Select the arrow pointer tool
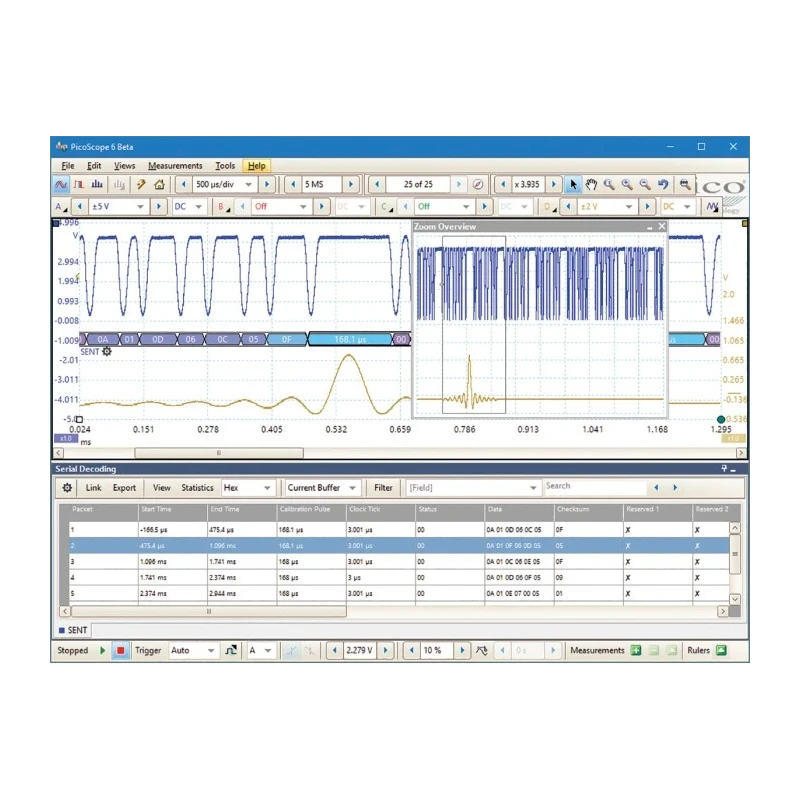 [x=573, y=185]
